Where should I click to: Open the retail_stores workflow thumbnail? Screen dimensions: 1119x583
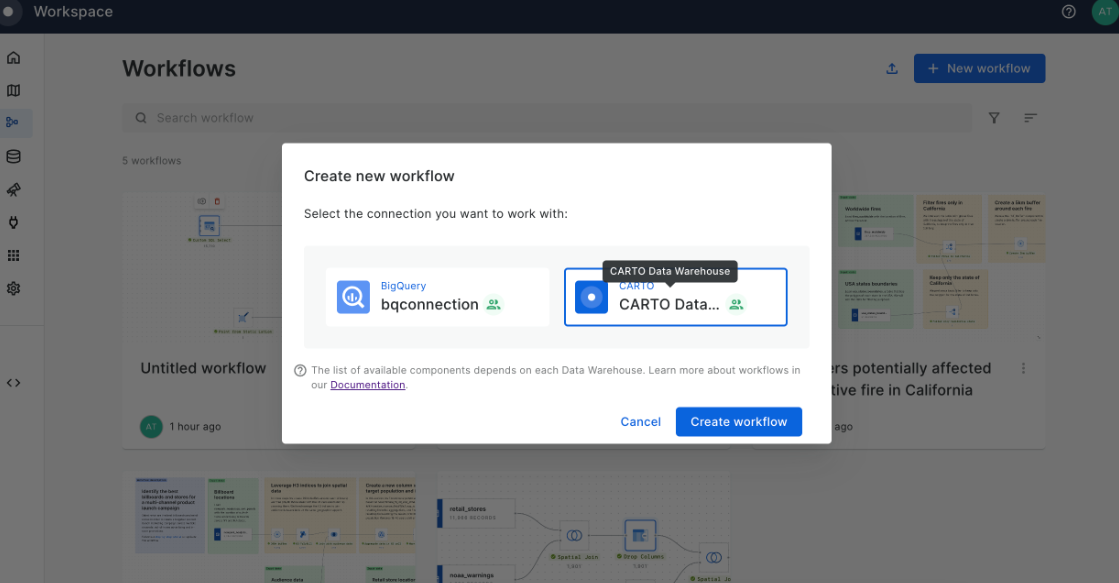pyautogui.click(x=584, y=527)
